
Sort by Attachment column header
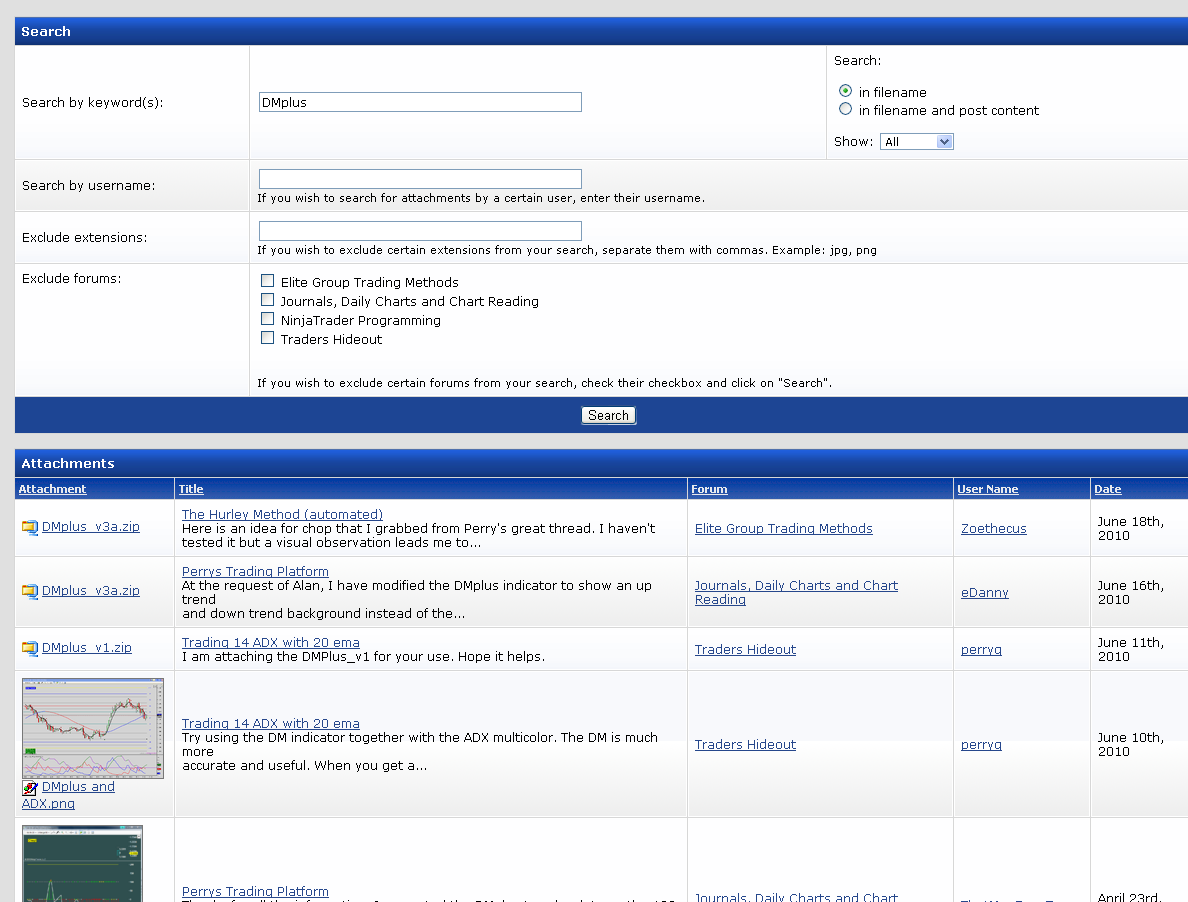(52, 489)
